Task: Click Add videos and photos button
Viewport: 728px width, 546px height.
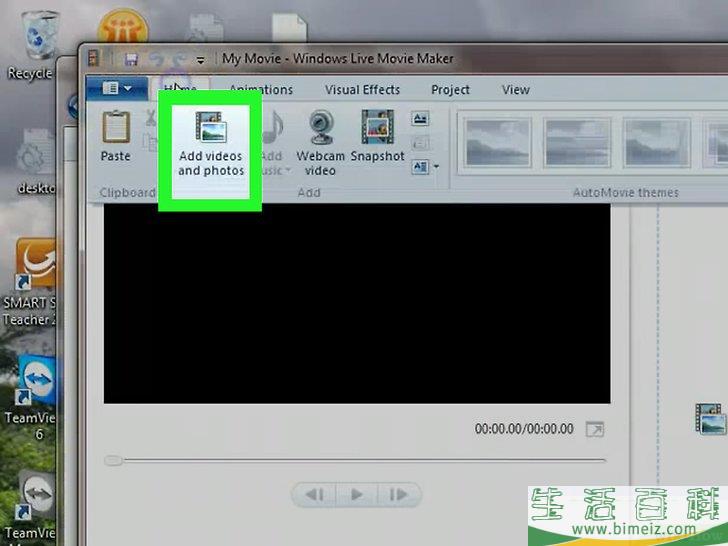Action: (x=211, y=145)
